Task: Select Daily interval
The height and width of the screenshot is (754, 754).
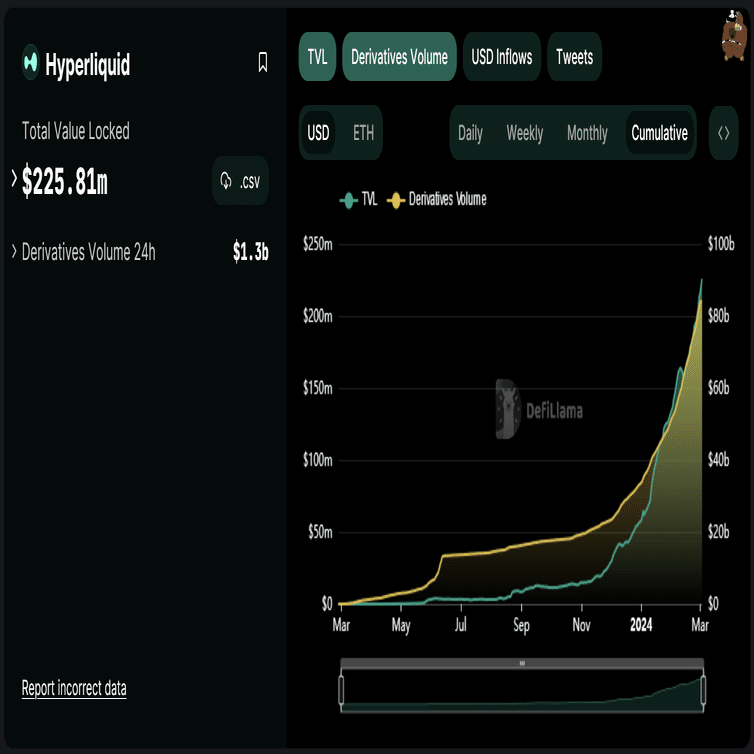Action: click(470, 133)
